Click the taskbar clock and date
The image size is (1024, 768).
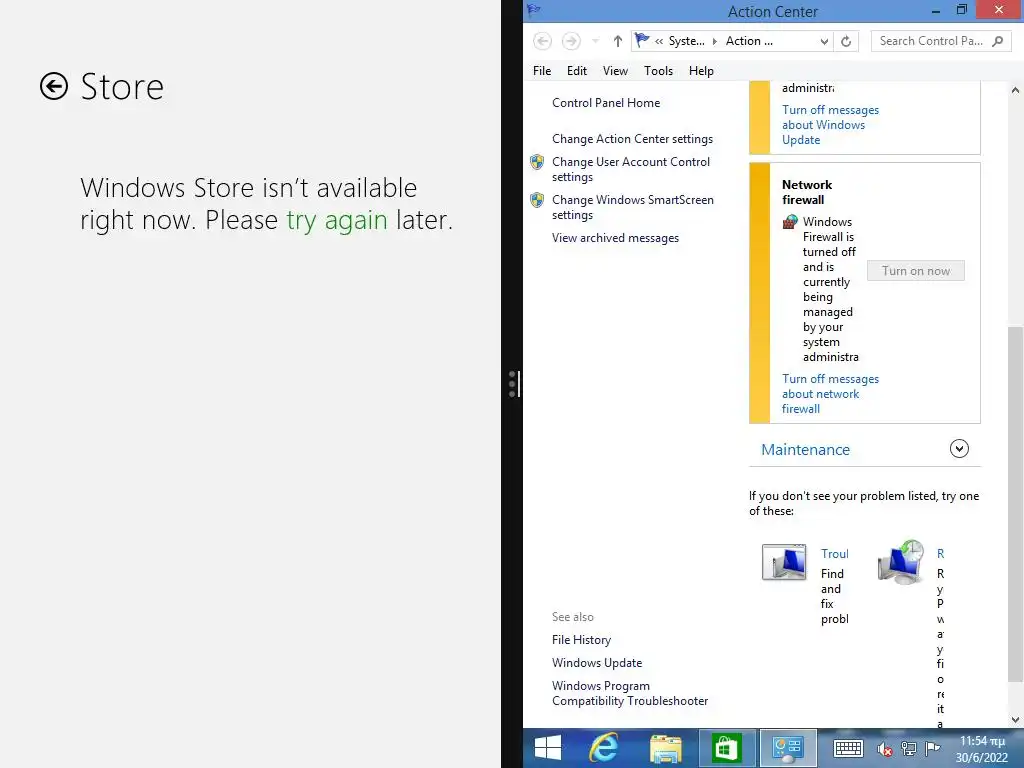(x=982, y=749)
